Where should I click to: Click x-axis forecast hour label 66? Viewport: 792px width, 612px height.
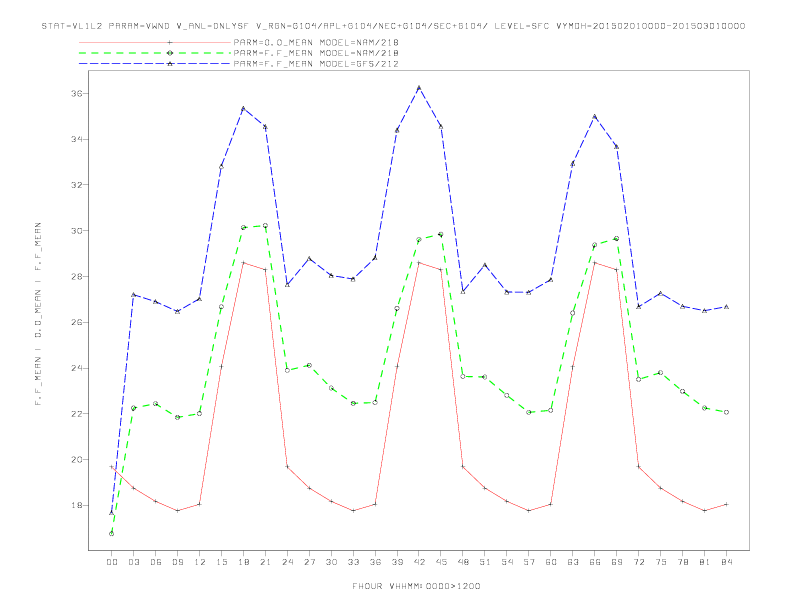(x=595, y=562)
